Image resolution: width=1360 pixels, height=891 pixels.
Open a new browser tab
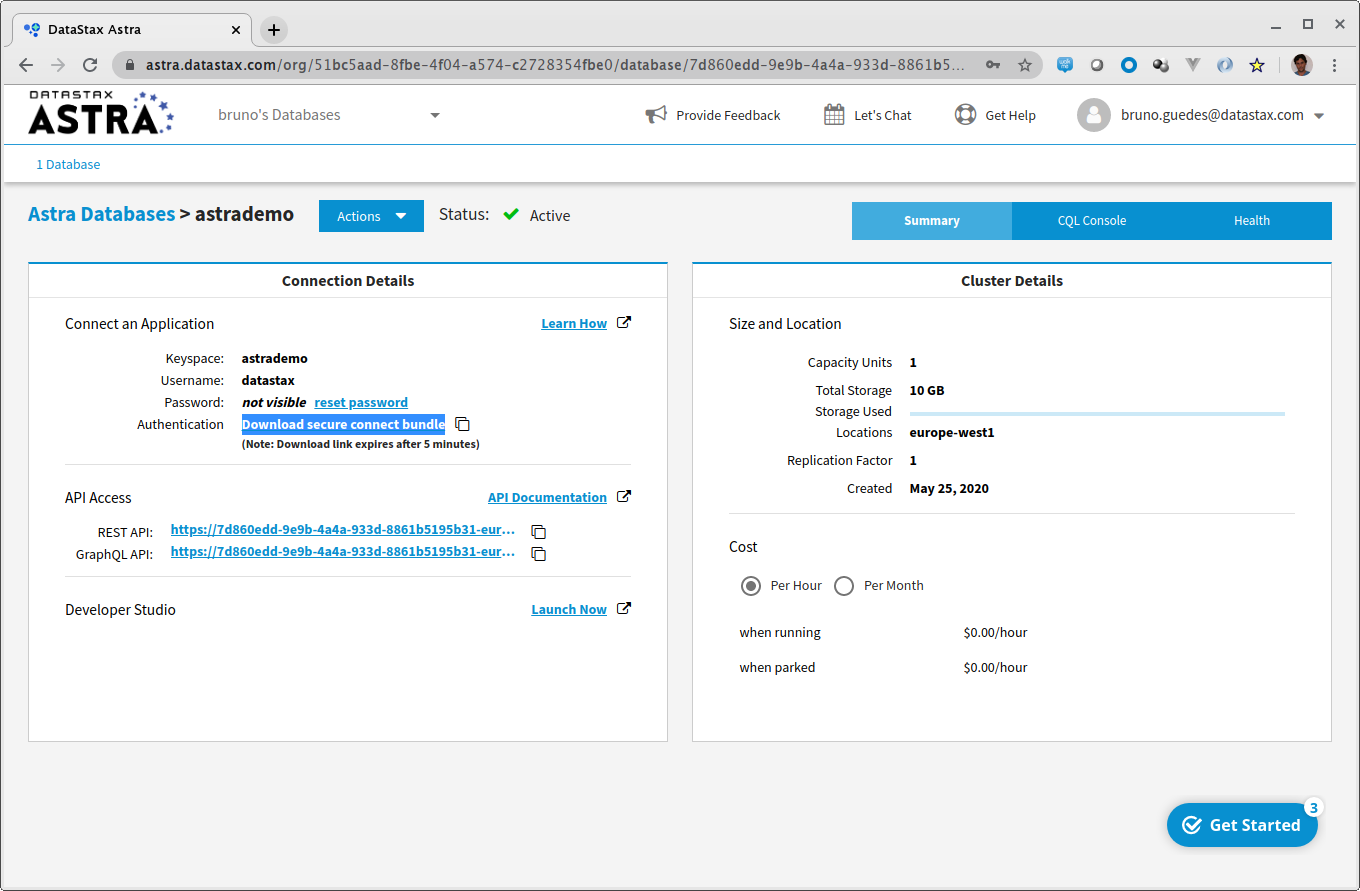274,30
